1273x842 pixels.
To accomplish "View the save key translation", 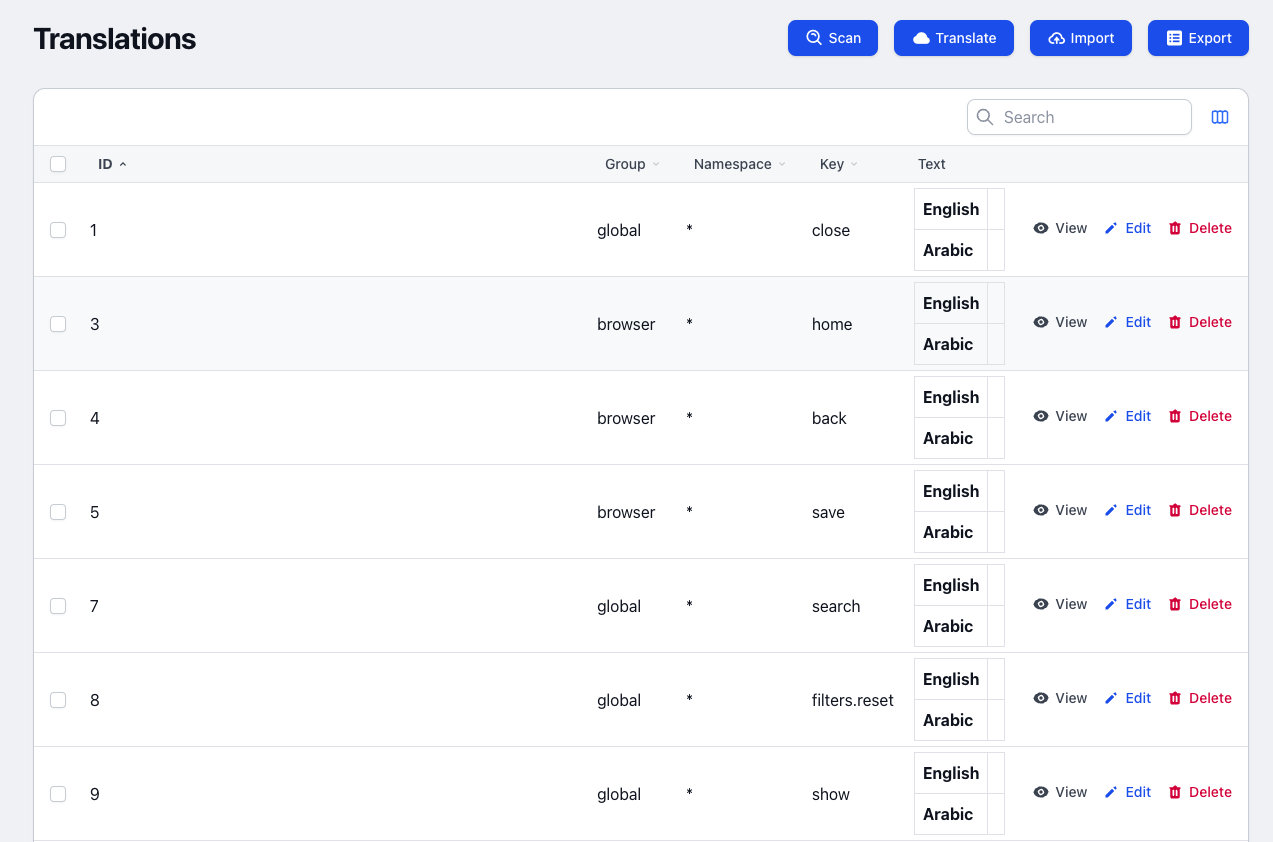I will coord(1060,510).
